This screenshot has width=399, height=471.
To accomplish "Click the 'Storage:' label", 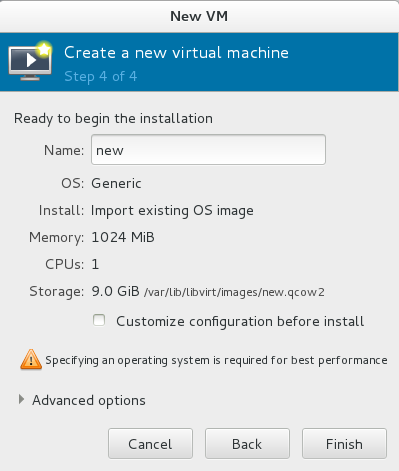I will click(x=57, y=292).
